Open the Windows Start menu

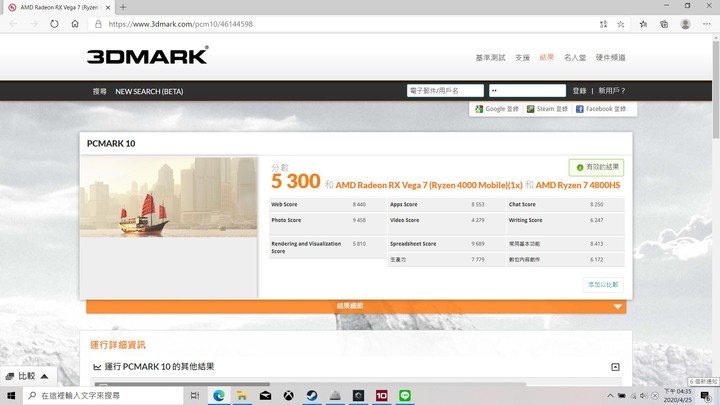coord(11,395)
